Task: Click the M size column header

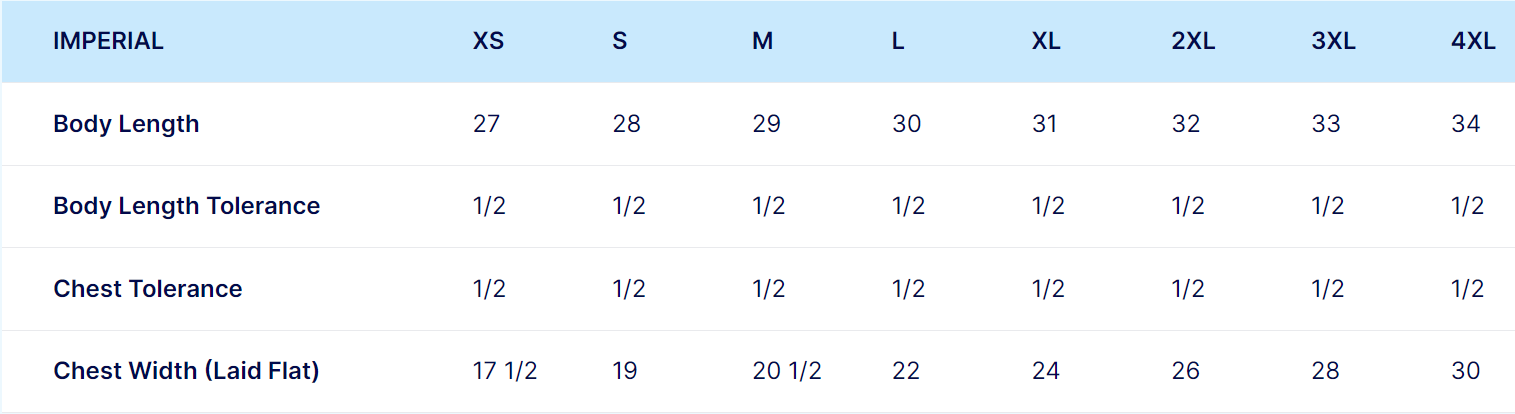Action: [x=762, y=42]
